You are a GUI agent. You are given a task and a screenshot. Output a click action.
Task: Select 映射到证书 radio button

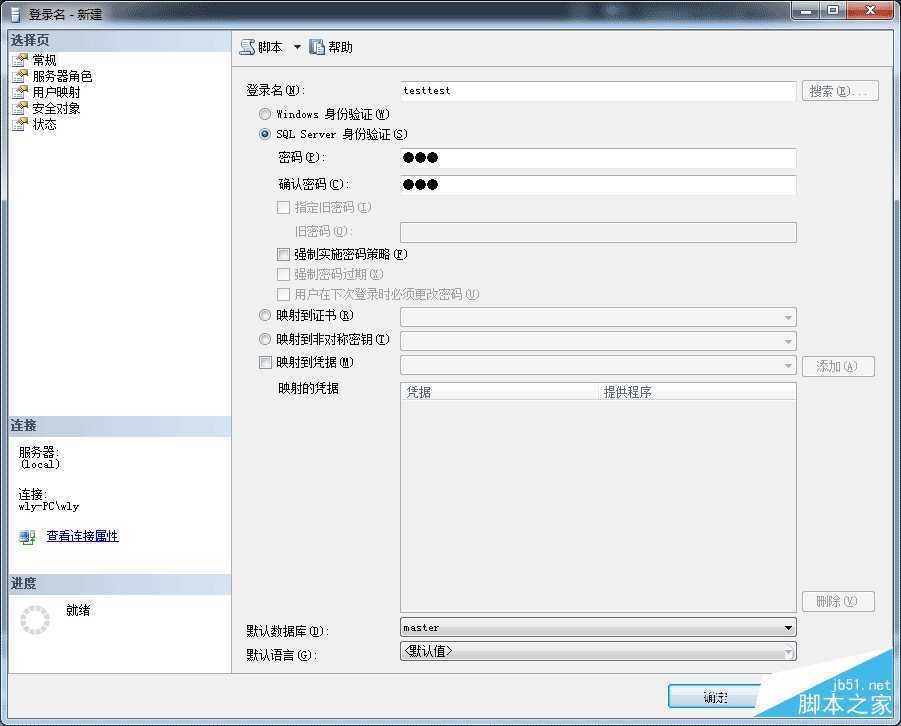265,315
